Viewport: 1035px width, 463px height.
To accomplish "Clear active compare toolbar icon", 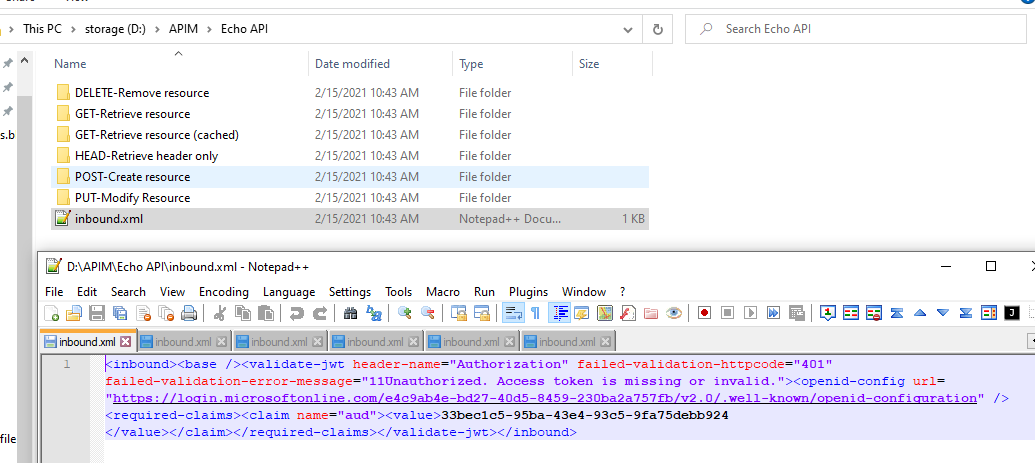I will click(875, 313).
